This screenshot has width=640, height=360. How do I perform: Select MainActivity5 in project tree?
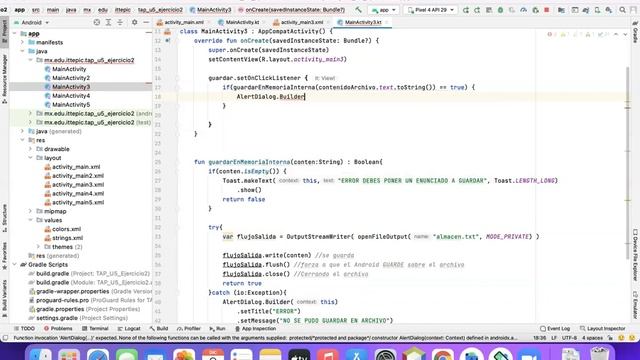(x=71, y=104)
